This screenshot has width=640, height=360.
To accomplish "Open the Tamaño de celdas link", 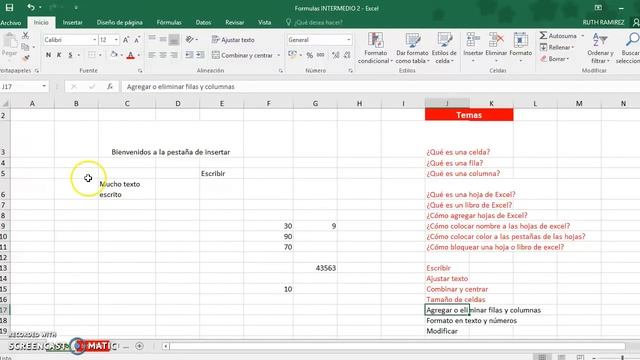I will pos(456,299).
